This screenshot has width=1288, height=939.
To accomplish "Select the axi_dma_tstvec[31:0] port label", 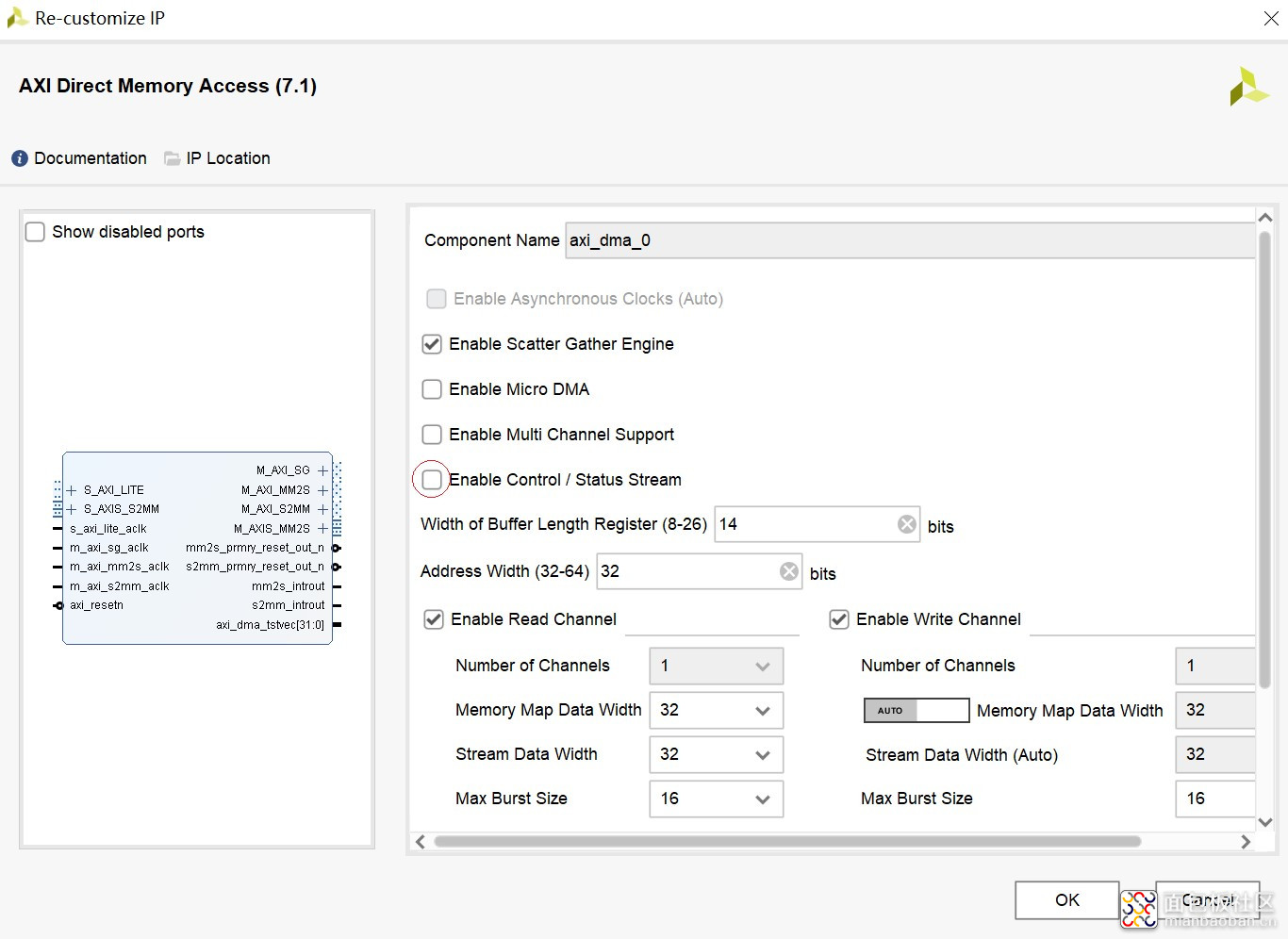I will pos(270,625).
